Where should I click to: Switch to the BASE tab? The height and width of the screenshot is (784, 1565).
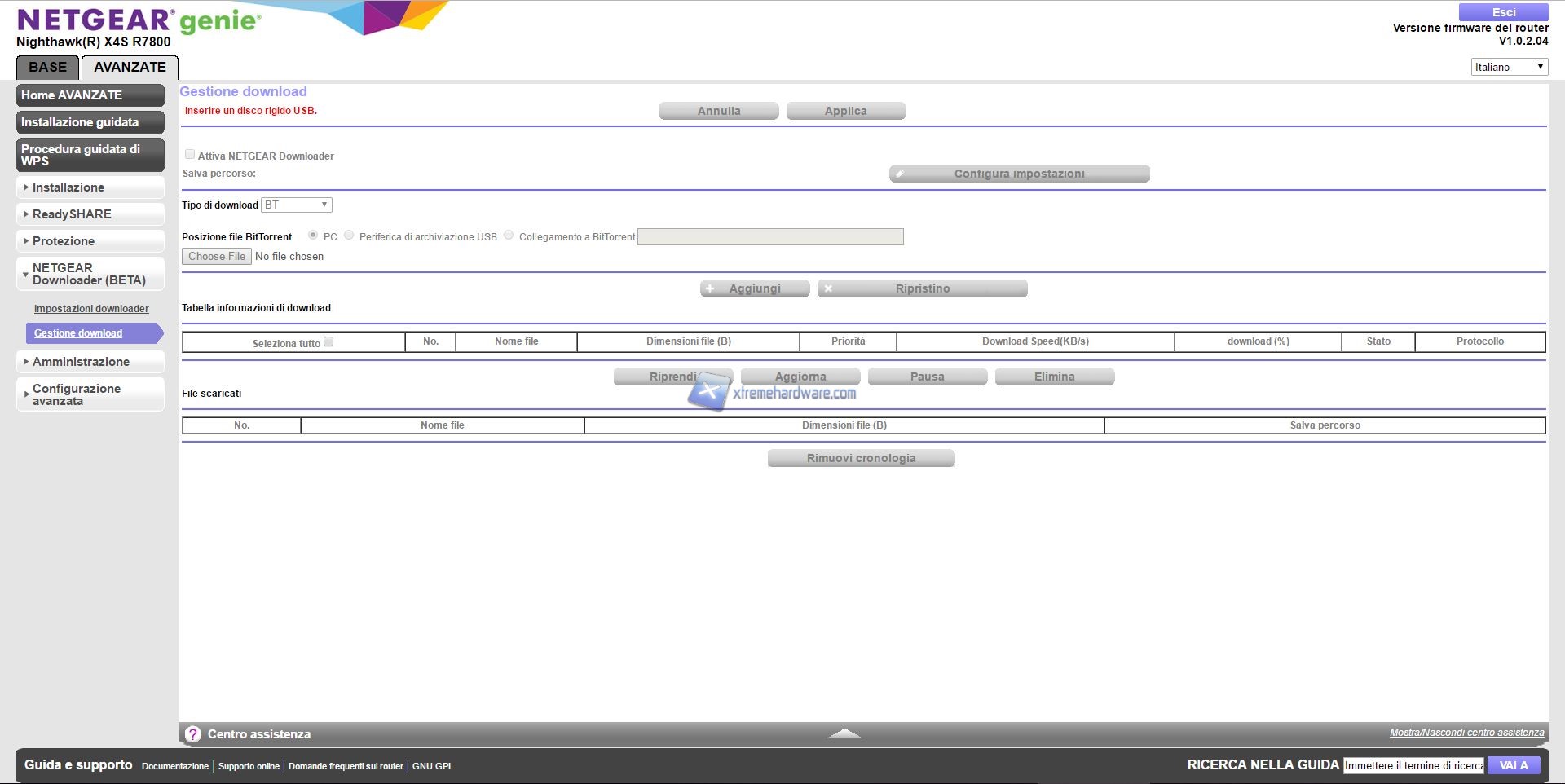click(48, 68)
